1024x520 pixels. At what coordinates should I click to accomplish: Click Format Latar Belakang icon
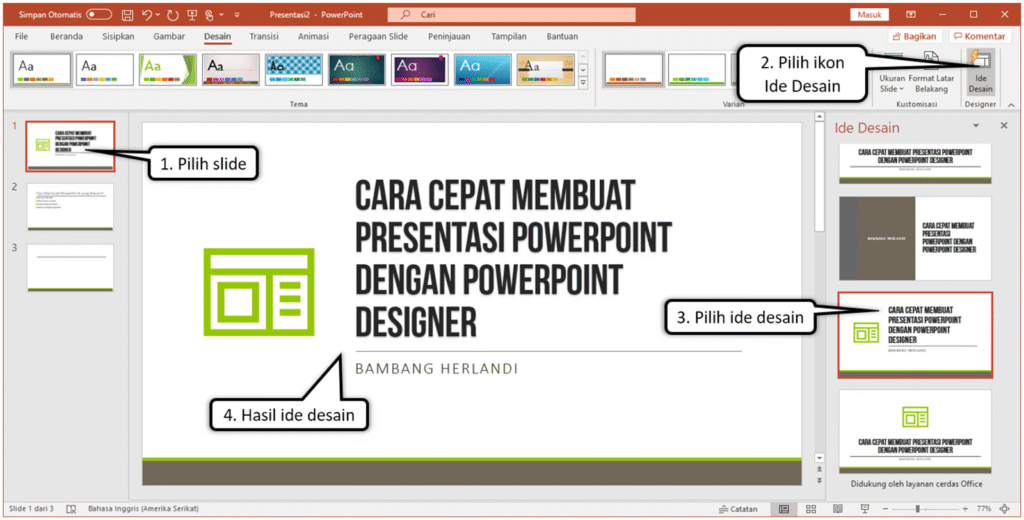[931, 71]
